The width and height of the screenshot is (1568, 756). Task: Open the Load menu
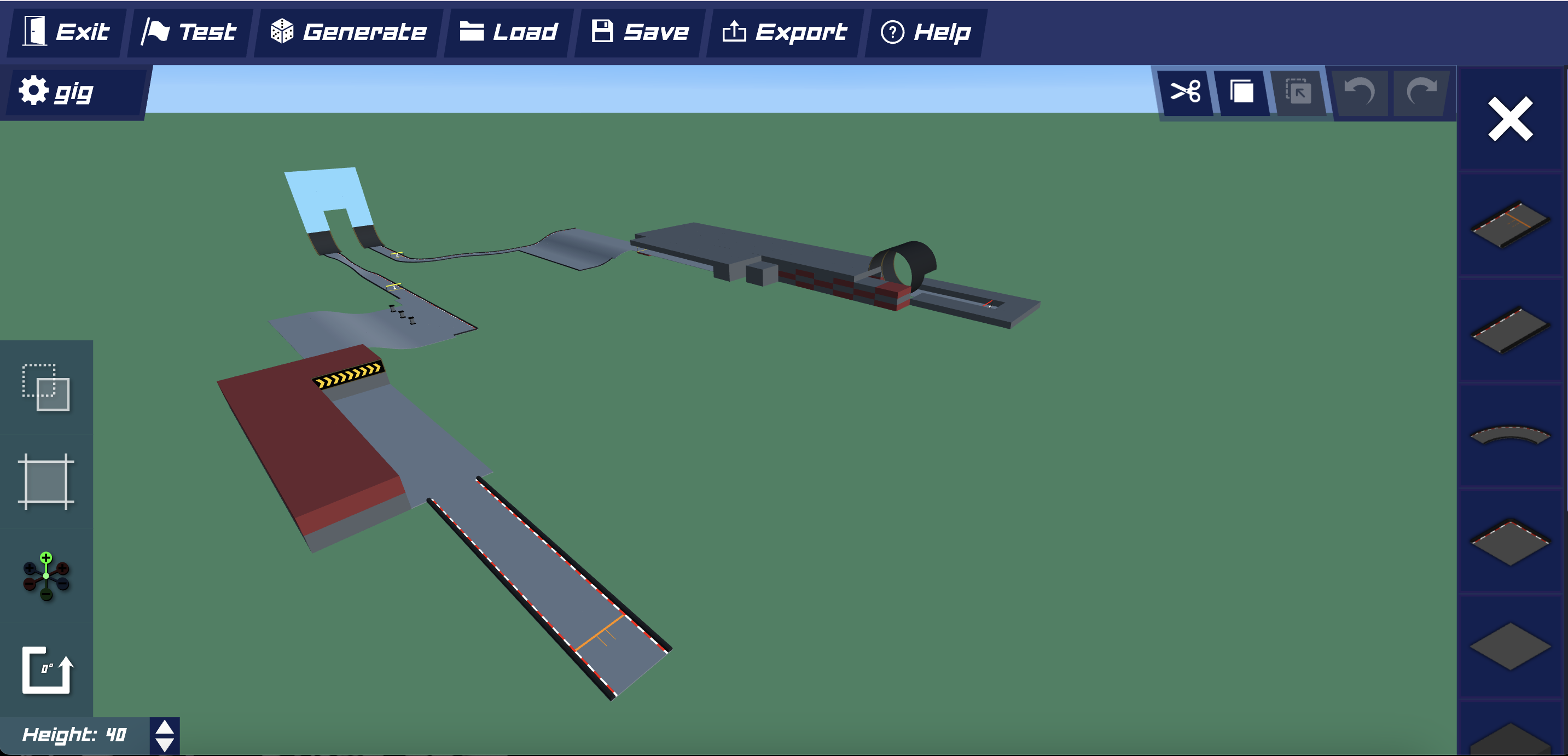point(508,32)
